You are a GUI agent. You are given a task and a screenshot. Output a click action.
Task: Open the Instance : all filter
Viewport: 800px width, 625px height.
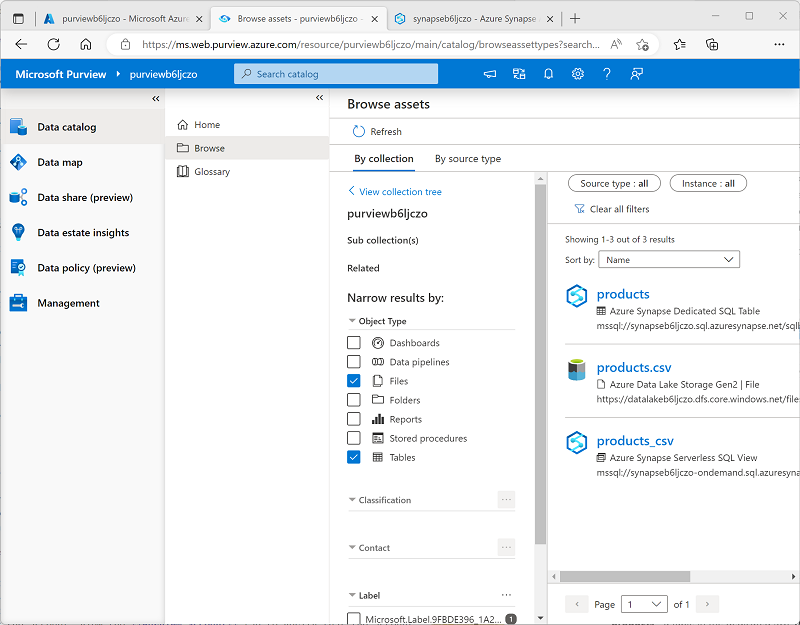(x=708, y=184)
